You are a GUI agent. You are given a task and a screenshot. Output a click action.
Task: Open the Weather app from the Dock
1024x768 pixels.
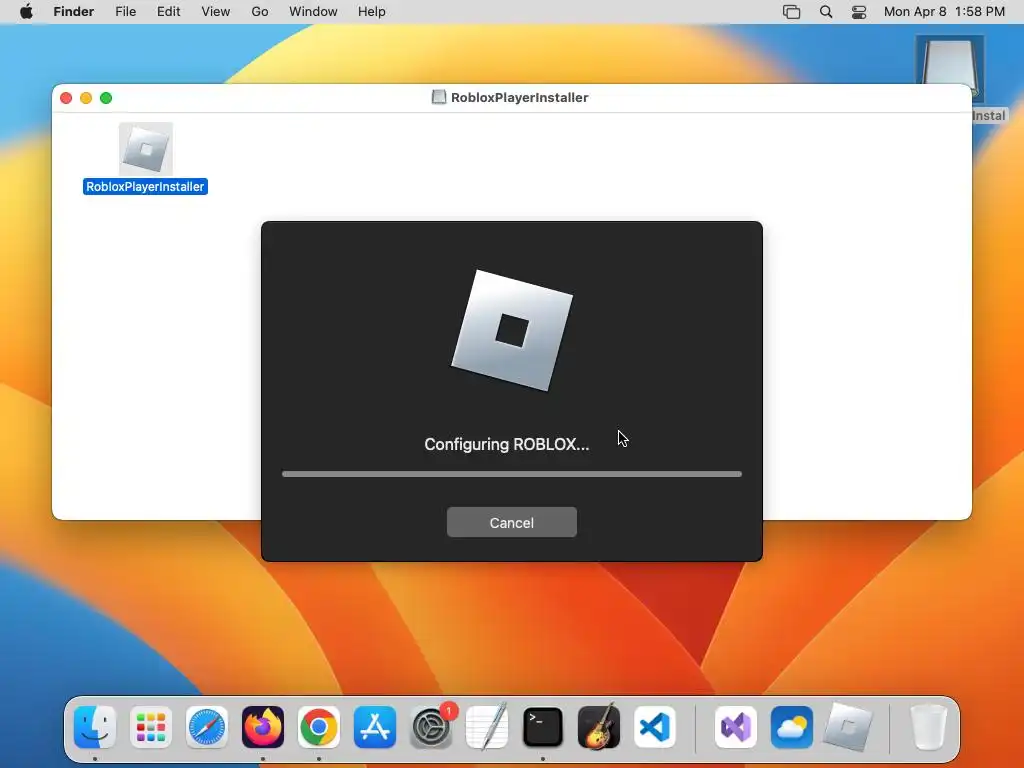(x=792, y=727)
